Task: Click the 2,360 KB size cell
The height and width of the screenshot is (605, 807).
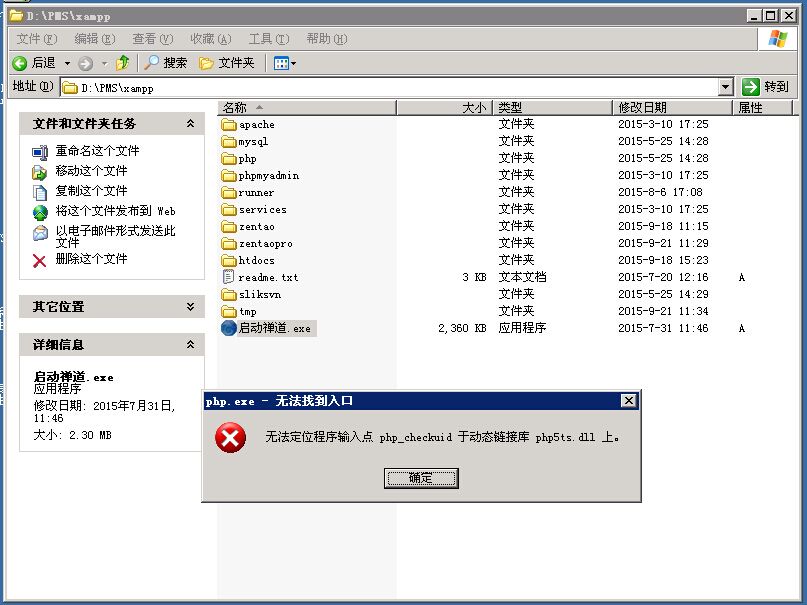Action: (462, 328)
